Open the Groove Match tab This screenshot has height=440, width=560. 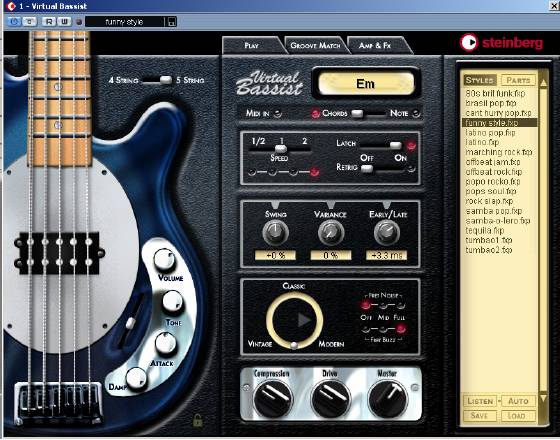(315, 45)
